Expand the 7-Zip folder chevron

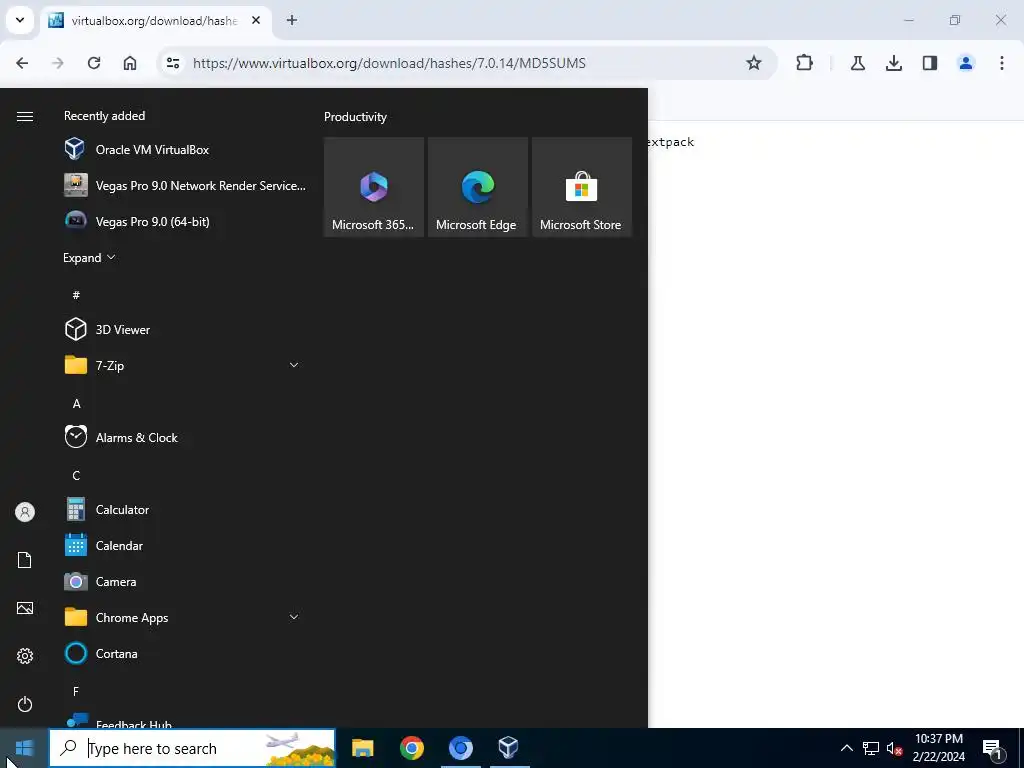coord(294,365)
